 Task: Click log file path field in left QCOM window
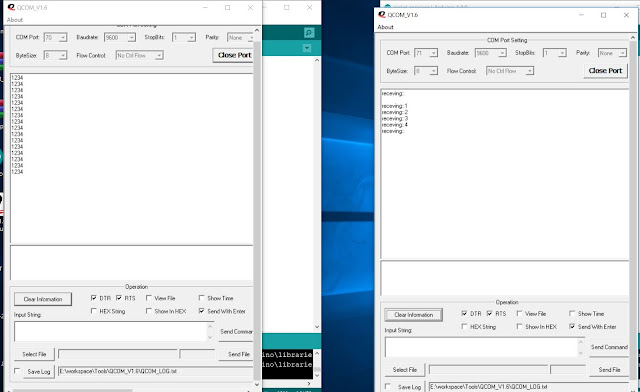coord(156,371)
